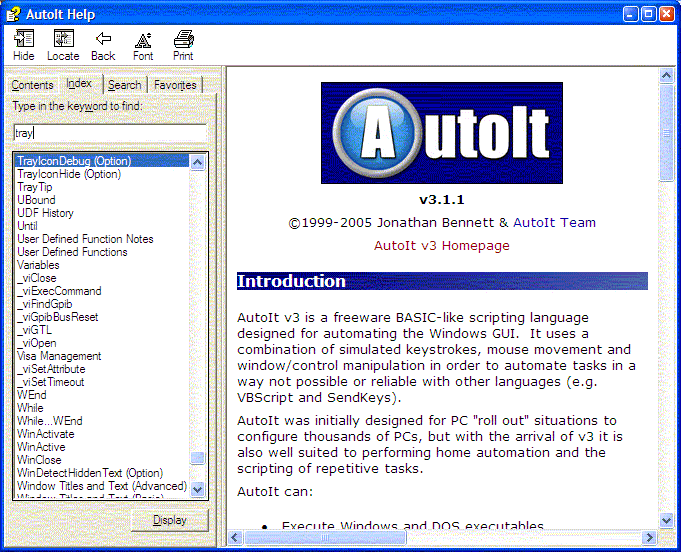Screen dimensions: 681x552
Task: Open the AutoIt v3 Homepage link
Action: coord(441,245)
